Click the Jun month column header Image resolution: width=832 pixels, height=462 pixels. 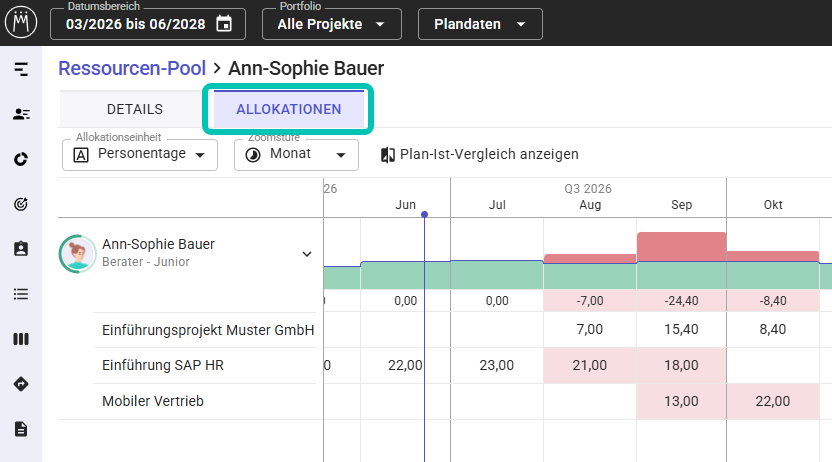(x=405, y=205)
